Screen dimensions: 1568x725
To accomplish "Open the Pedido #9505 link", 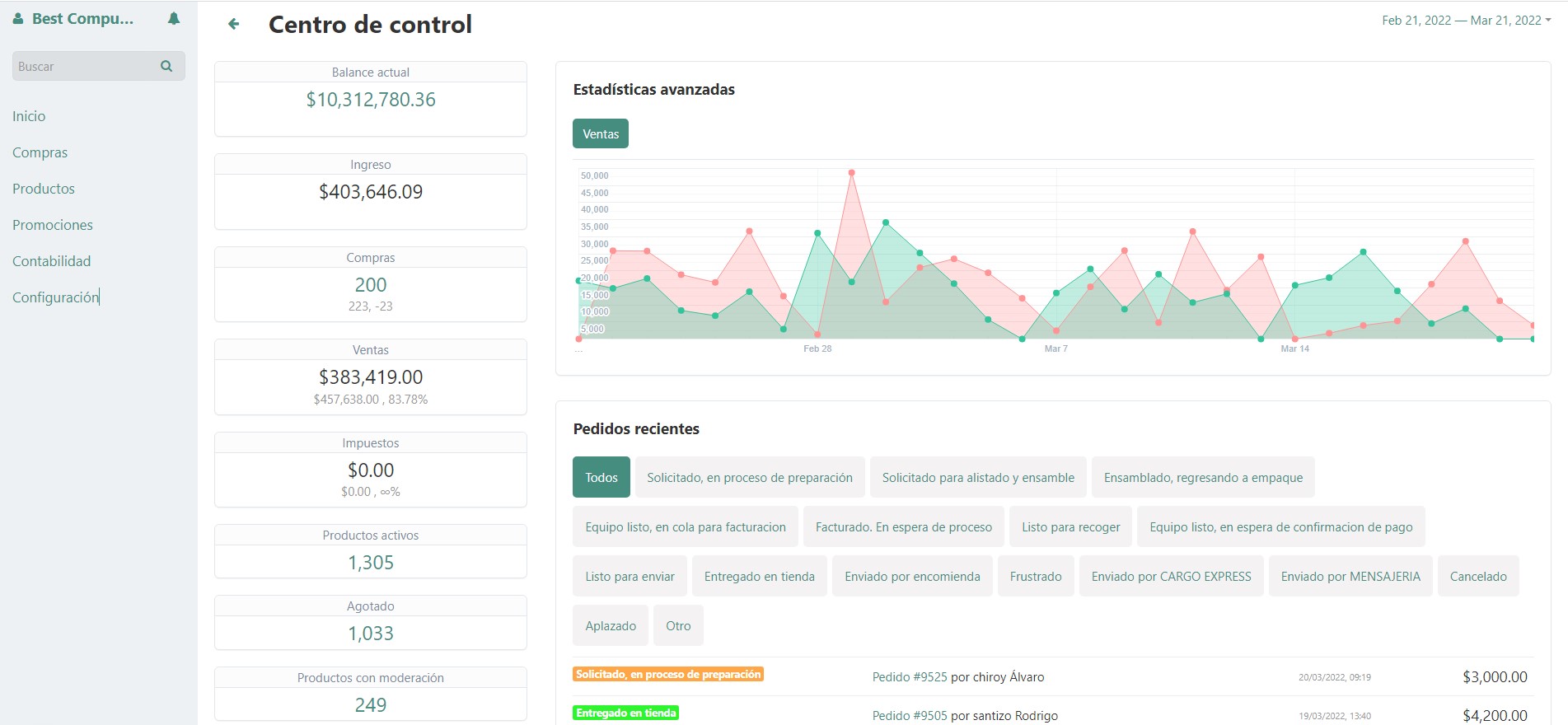I will tap(909, 715).
